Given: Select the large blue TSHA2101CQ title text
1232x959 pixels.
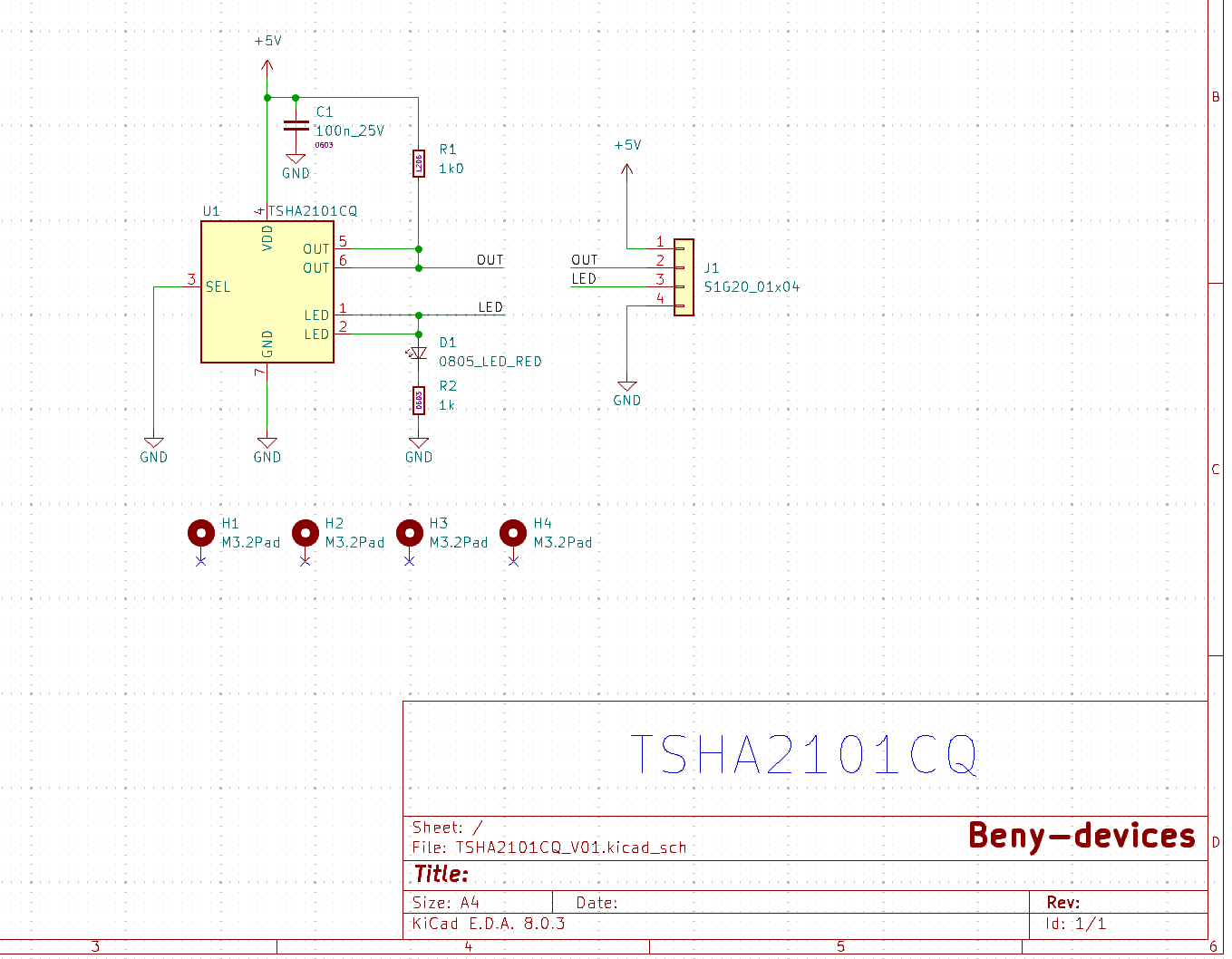Looking at the screenshot, I should coord(804,755).
